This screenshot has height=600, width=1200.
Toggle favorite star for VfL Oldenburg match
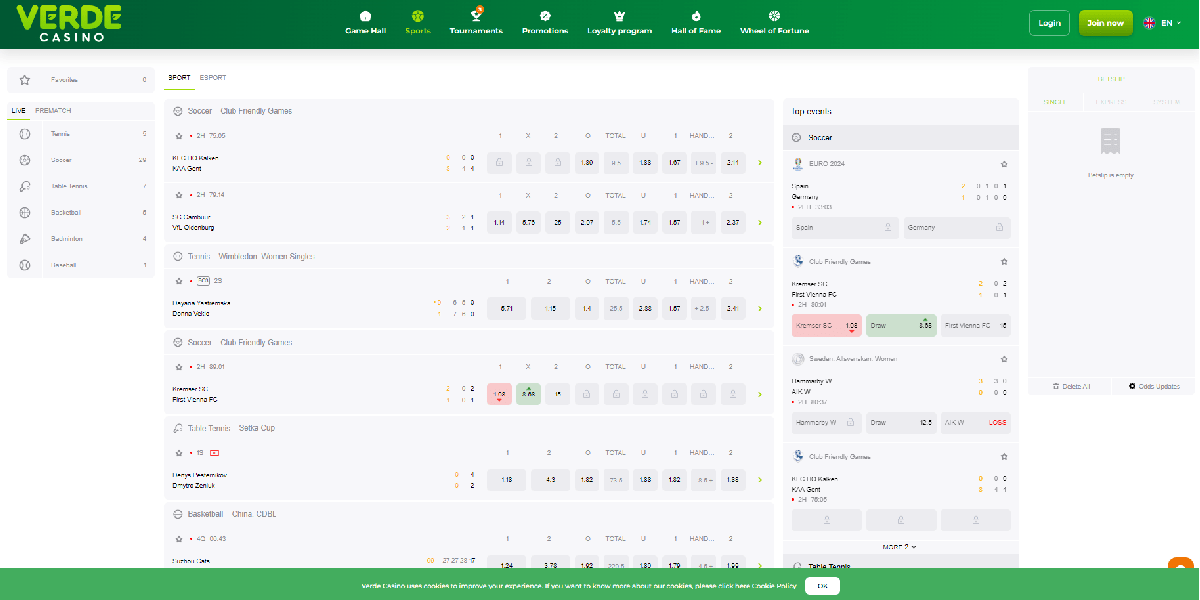point(179,195)
